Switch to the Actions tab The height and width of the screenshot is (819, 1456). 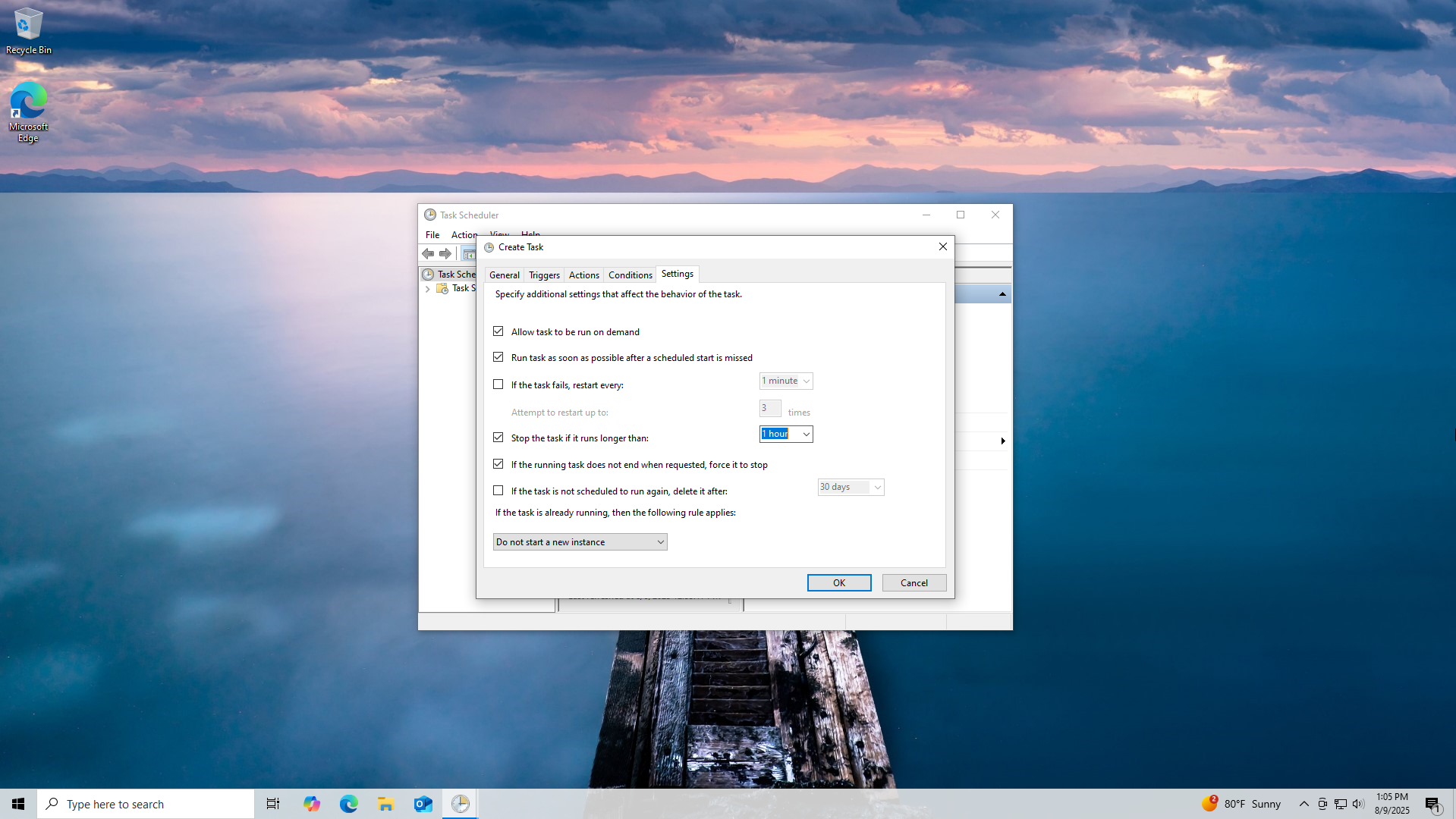pos(584,275)
